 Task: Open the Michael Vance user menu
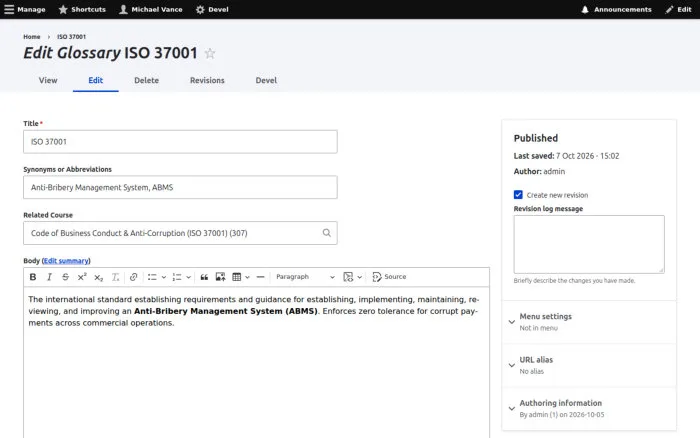pos(151,9)
